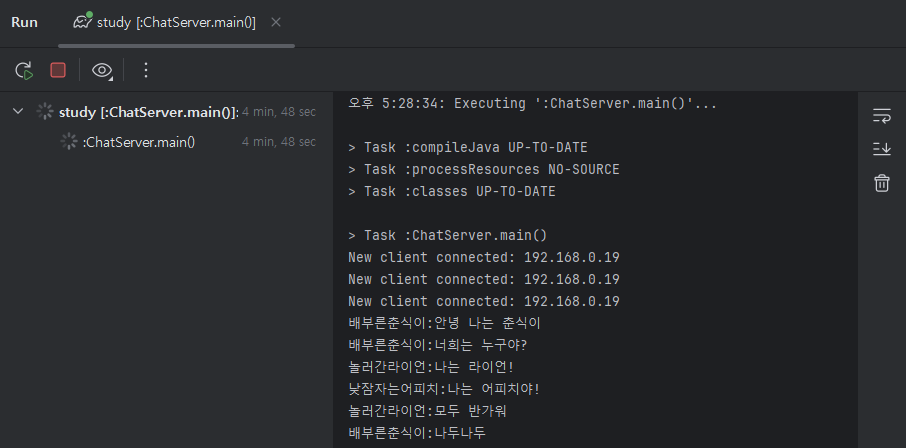This screenshot has width=906, height=448.
Task: Click the 모두 반가워 message line
Action: 428,411
